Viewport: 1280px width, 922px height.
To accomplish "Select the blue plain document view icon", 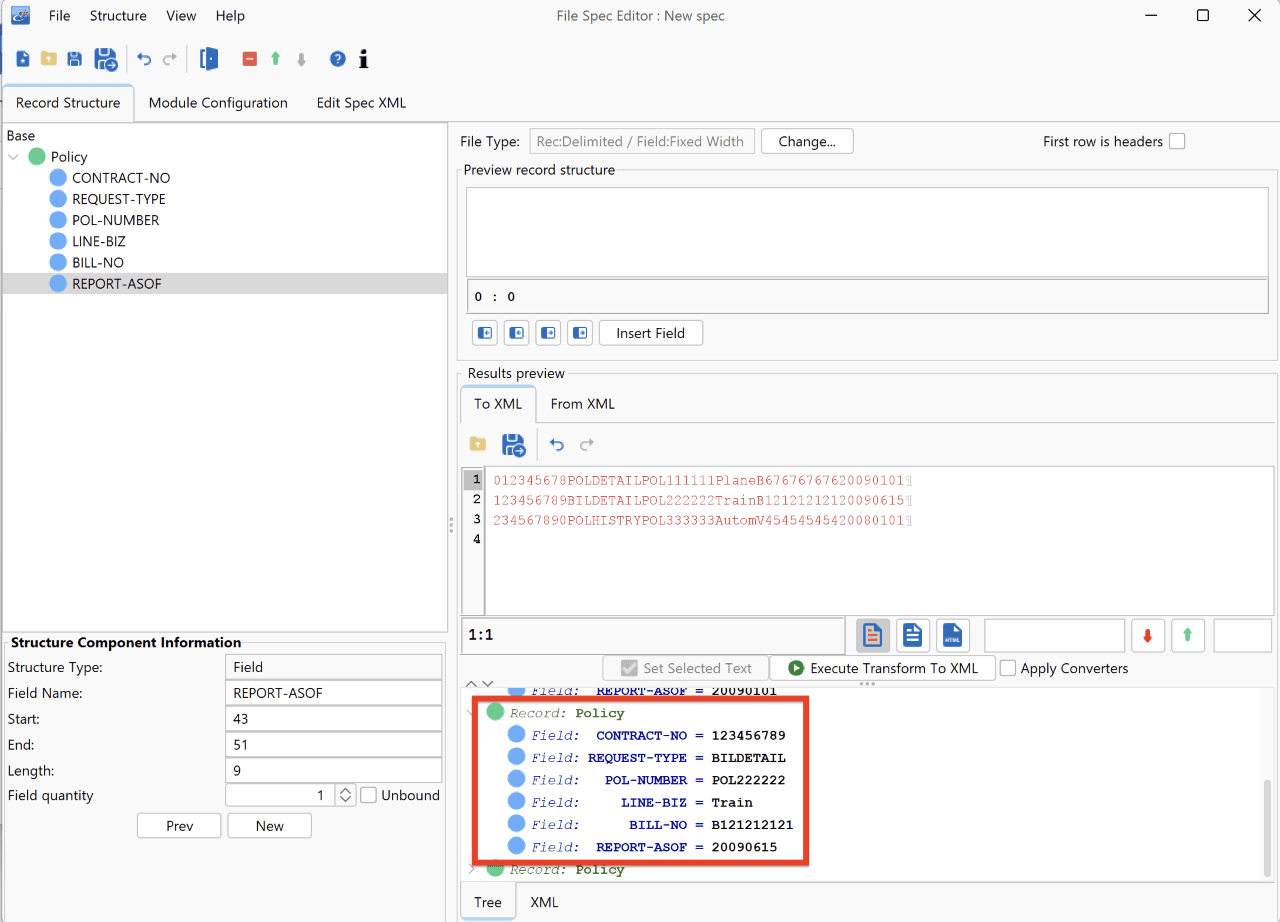I will point(912,635).
